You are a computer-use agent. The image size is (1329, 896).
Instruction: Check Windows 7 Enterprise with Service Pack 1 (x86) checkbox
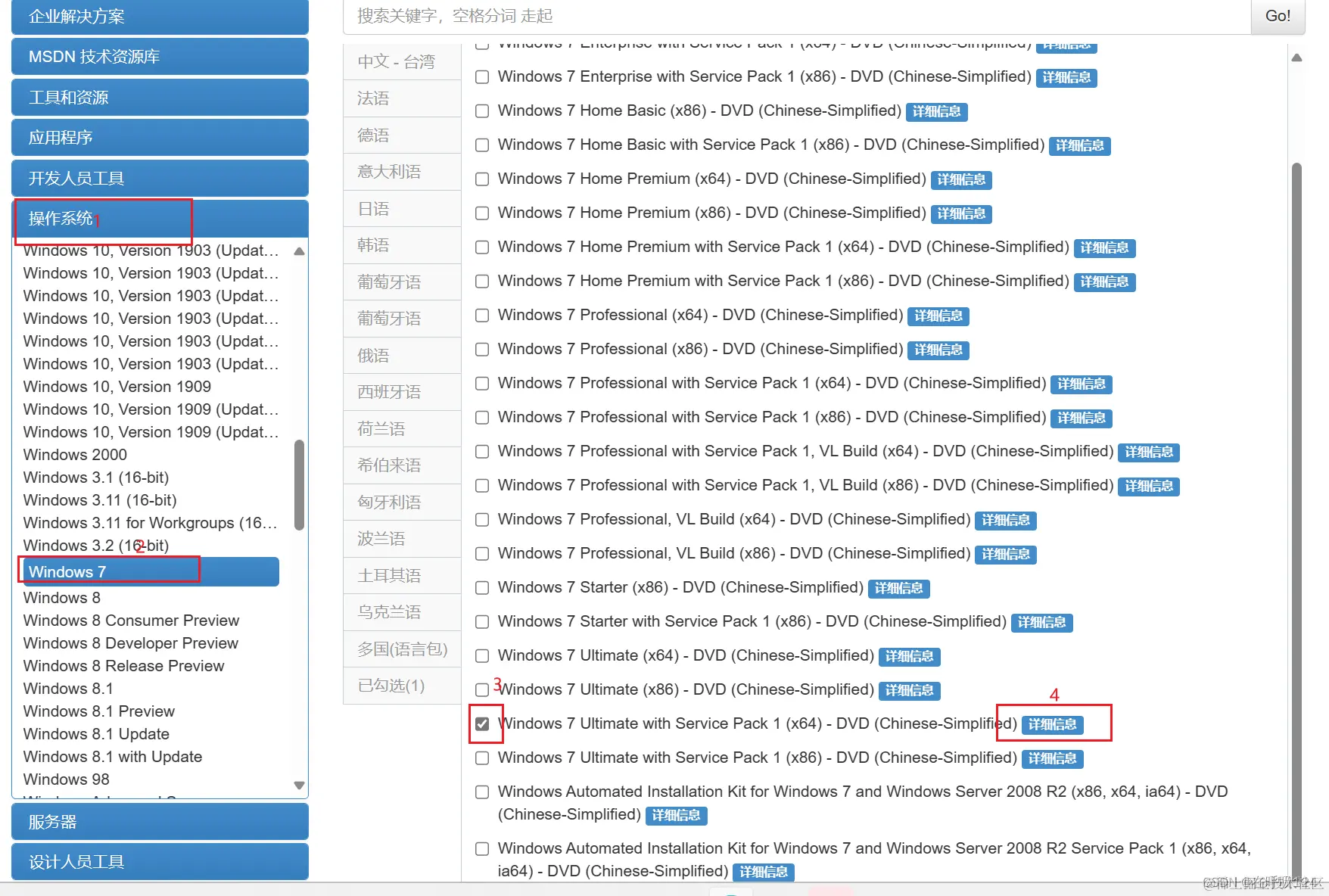tap(482, 77)
